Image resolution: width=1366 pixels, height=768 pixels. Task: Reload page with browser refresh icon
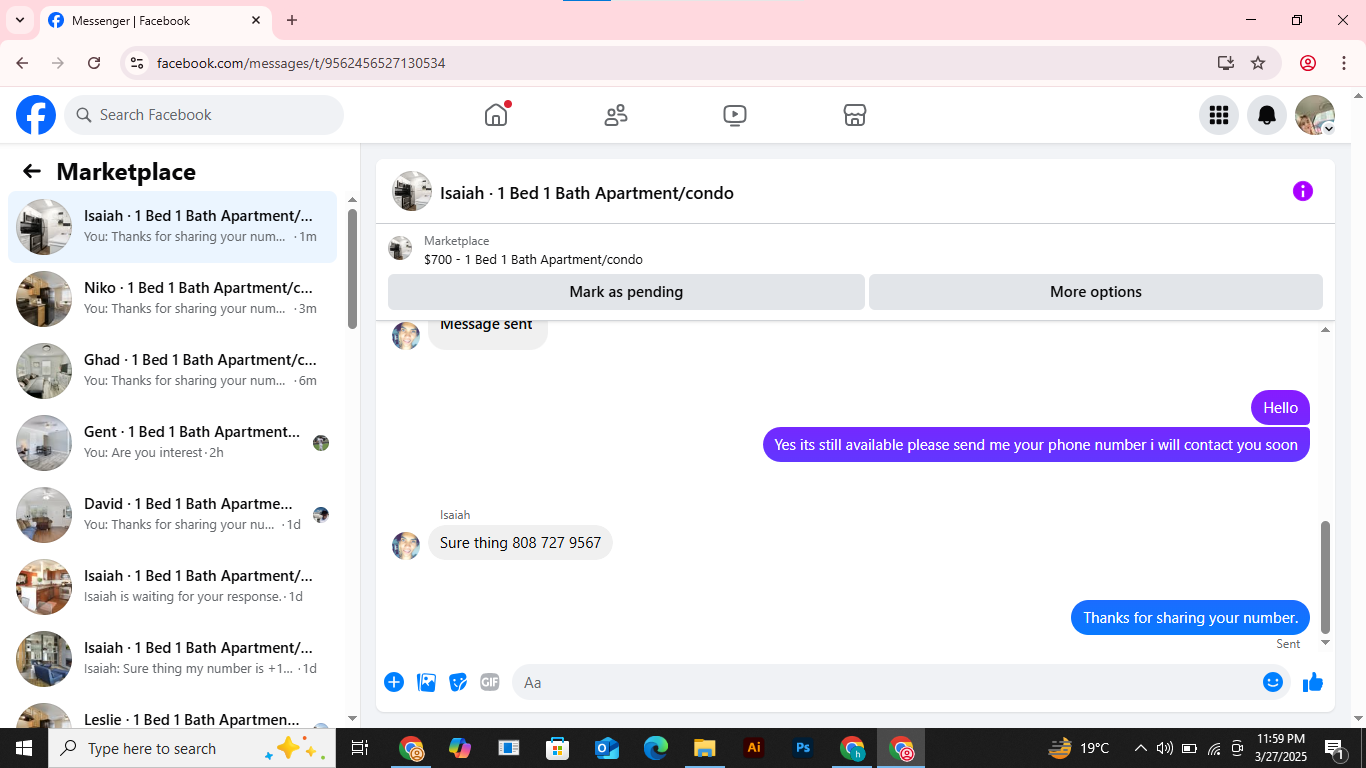click(x=94, y=63)
